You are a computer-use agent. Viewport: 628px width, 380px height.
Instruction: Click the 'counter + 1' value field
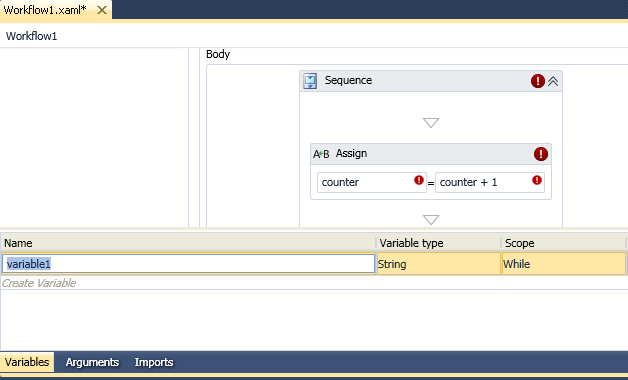[489, 183]
